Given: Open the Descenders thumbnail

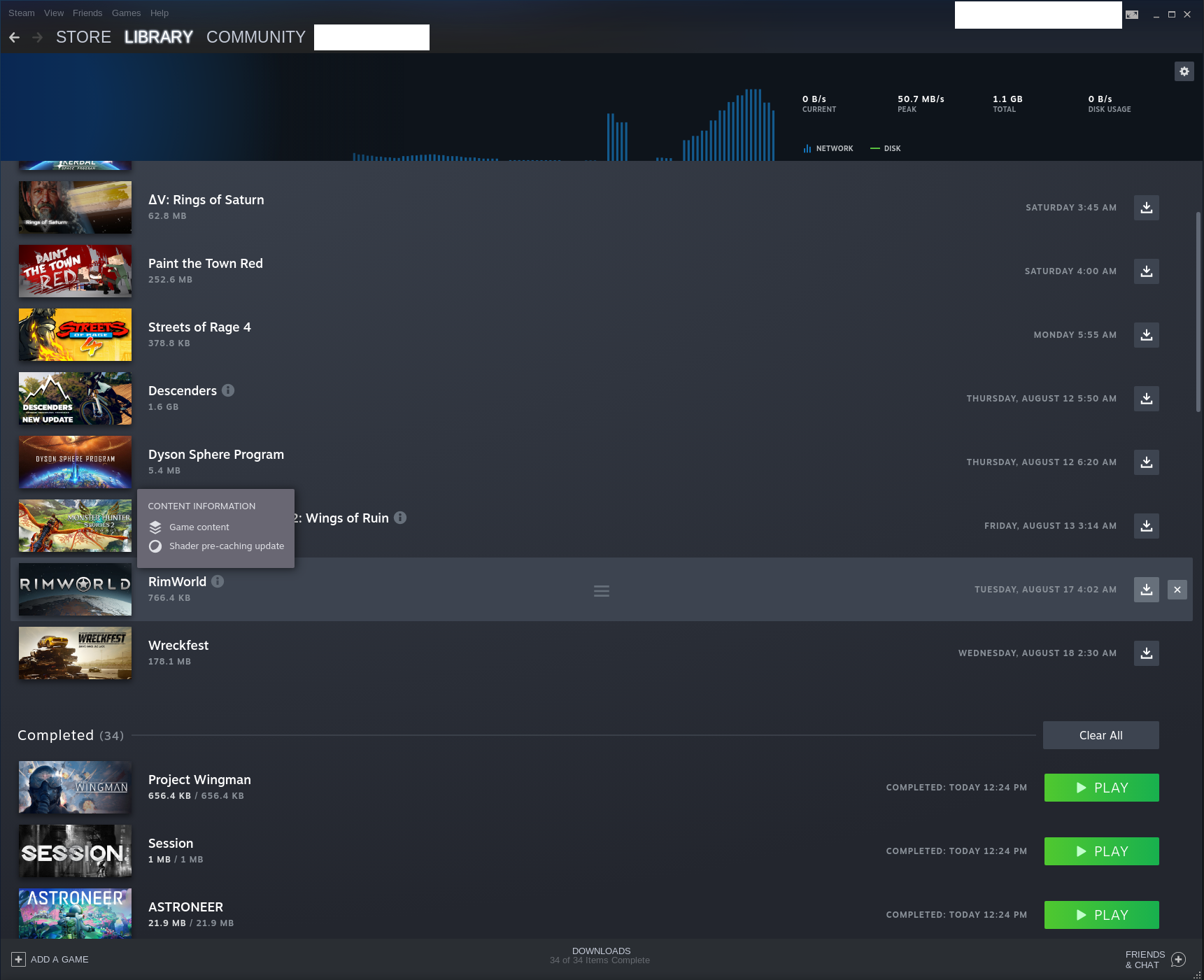Looking at the screenshot, I should (x=75, y=399).
